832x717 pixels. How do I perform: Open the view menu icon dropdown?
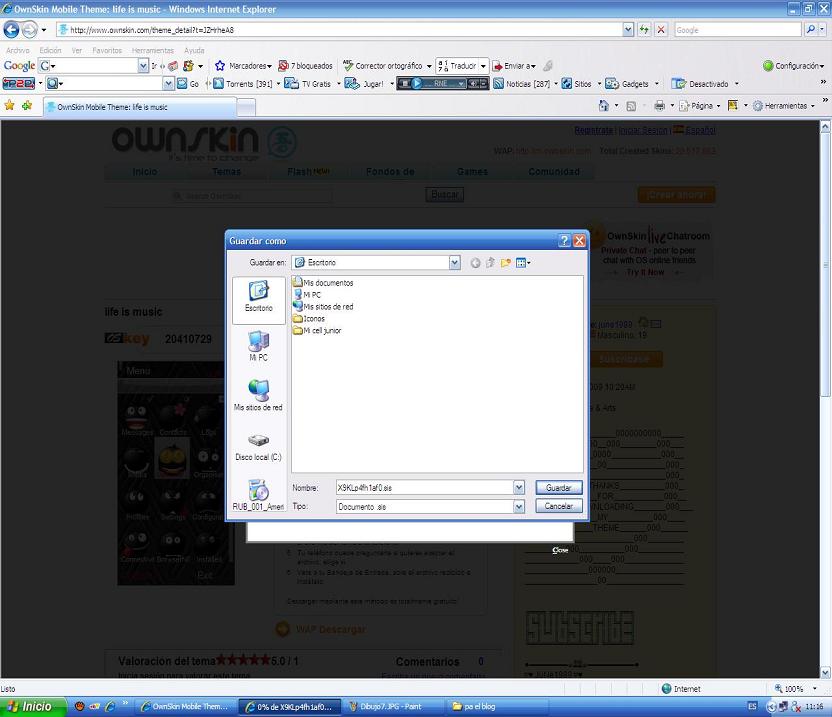point(523,263)
